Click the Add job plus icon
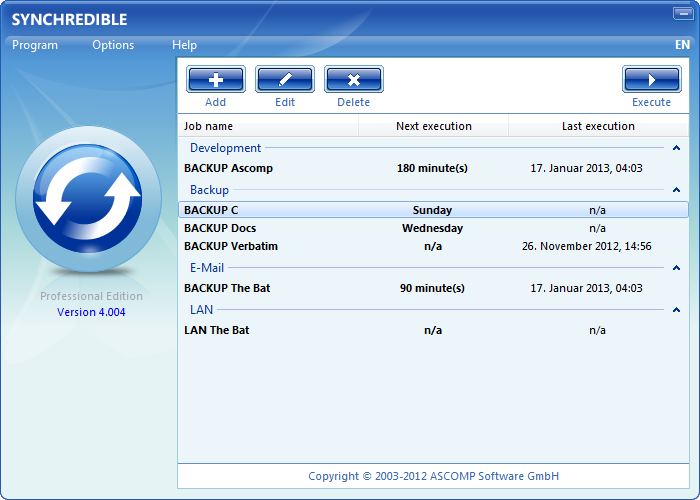 click(x=215, y=80)
